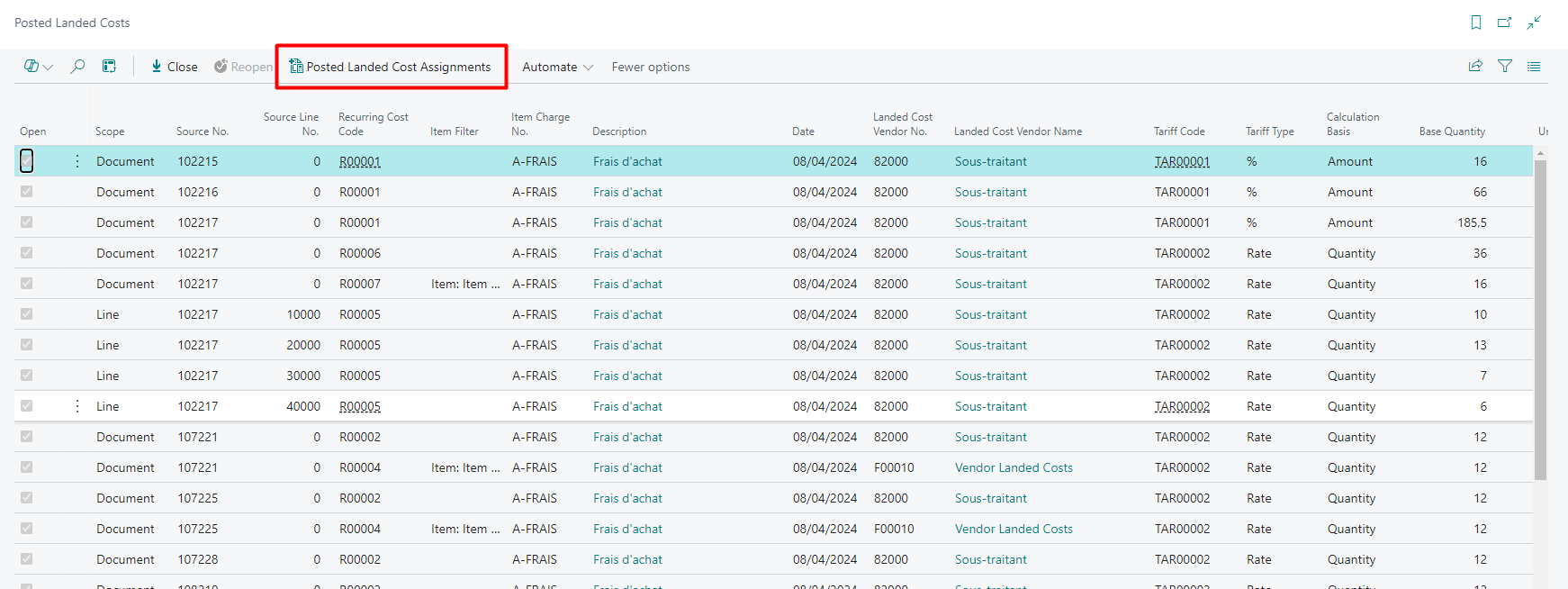The width and height of the screenshot is (1568, 589).
Task: Click the Landed Cost Vendor Name column header
Action: point(1018,131)
